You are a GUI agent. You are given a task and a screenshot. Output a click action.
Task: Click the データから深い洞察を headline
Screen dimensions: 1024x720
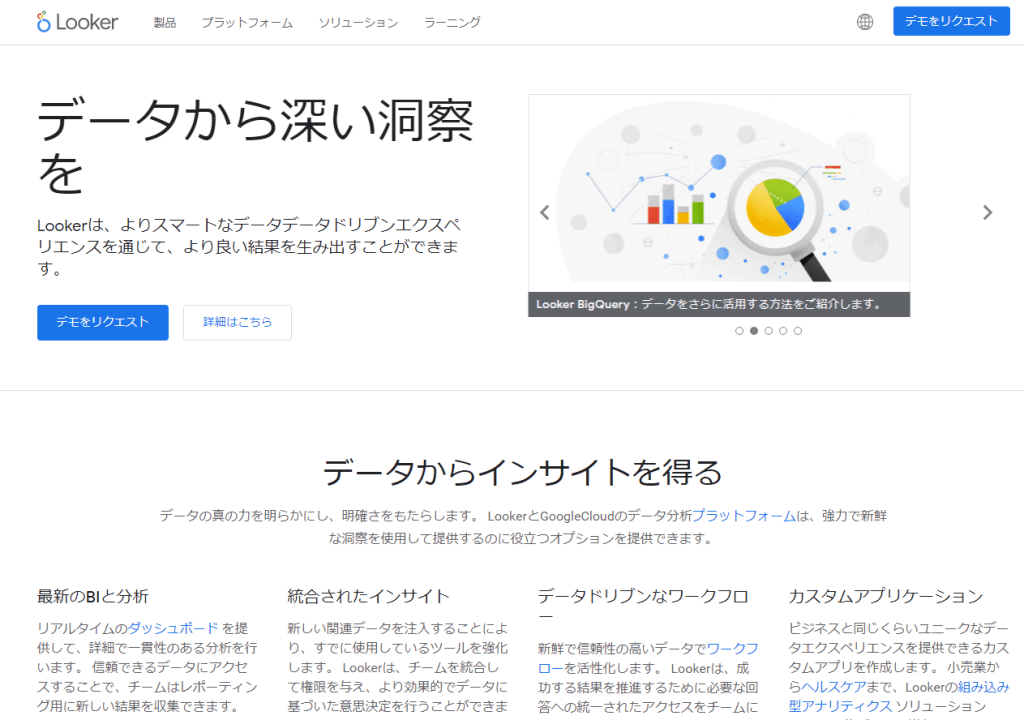[255, 147]
